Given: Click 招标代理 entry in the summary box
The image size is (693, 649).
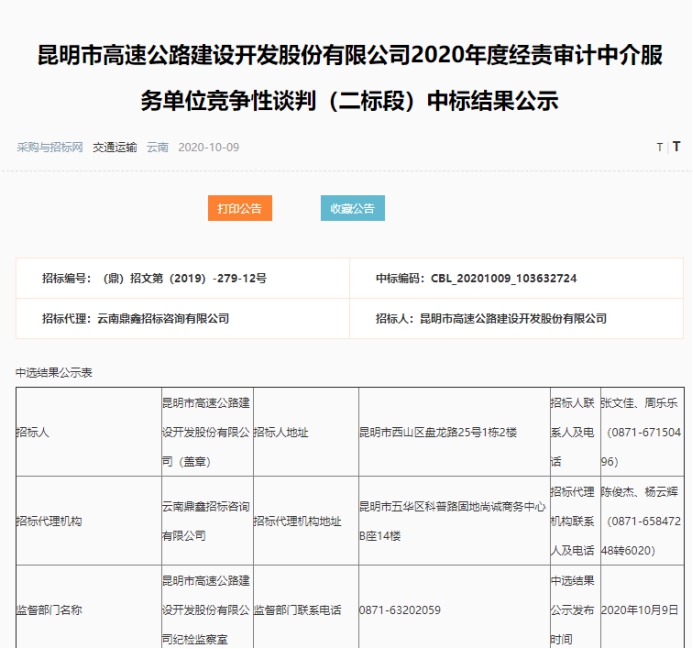Looking at the screenshot, I should click(135, 318).
